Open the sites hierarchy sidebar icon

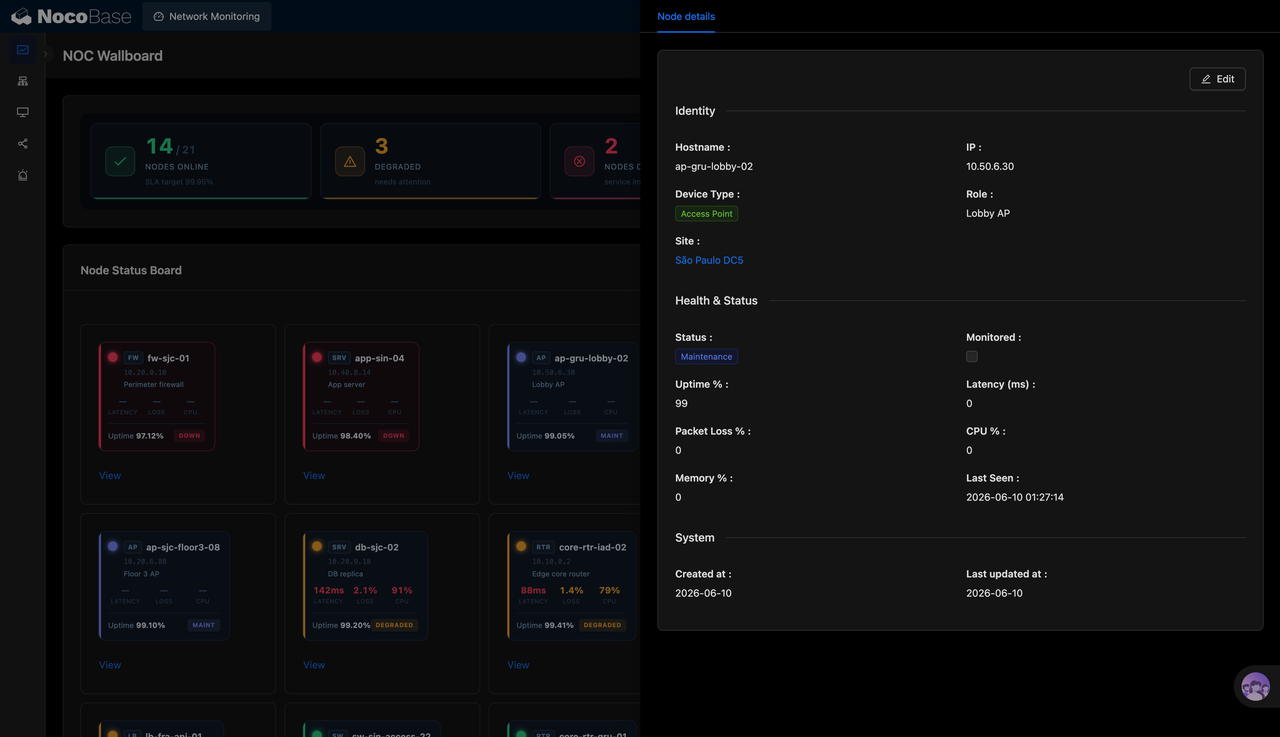tap(22, 81)
